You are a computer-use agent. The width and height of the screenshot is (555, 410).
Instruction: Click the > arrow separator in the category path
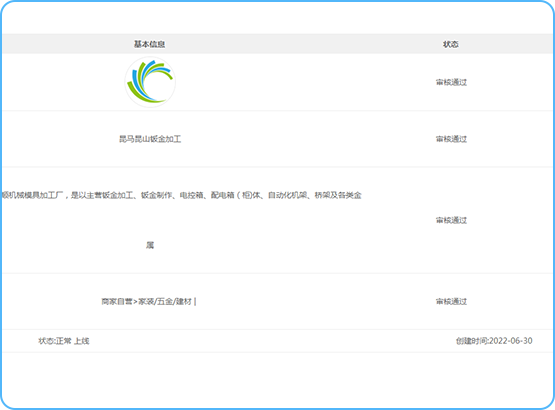135,302
